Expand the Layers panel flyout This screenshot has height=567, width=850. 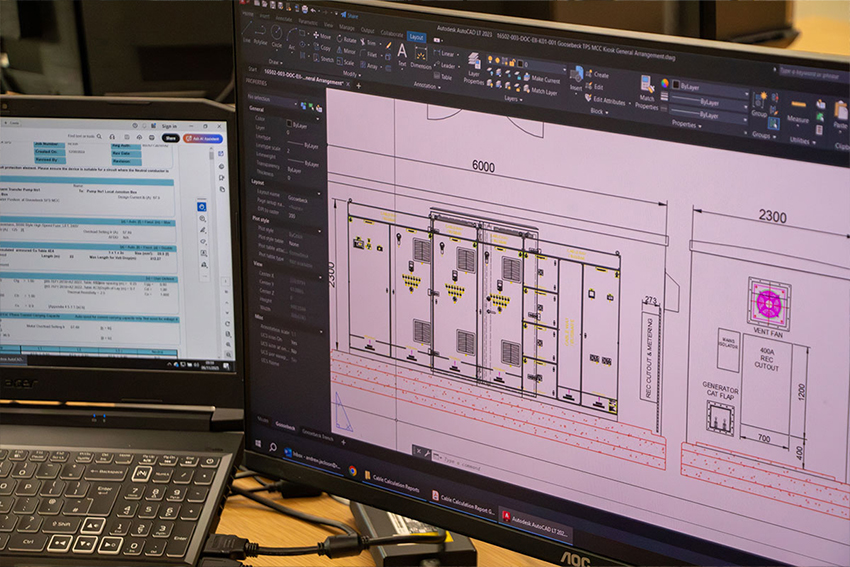[513, 99]
